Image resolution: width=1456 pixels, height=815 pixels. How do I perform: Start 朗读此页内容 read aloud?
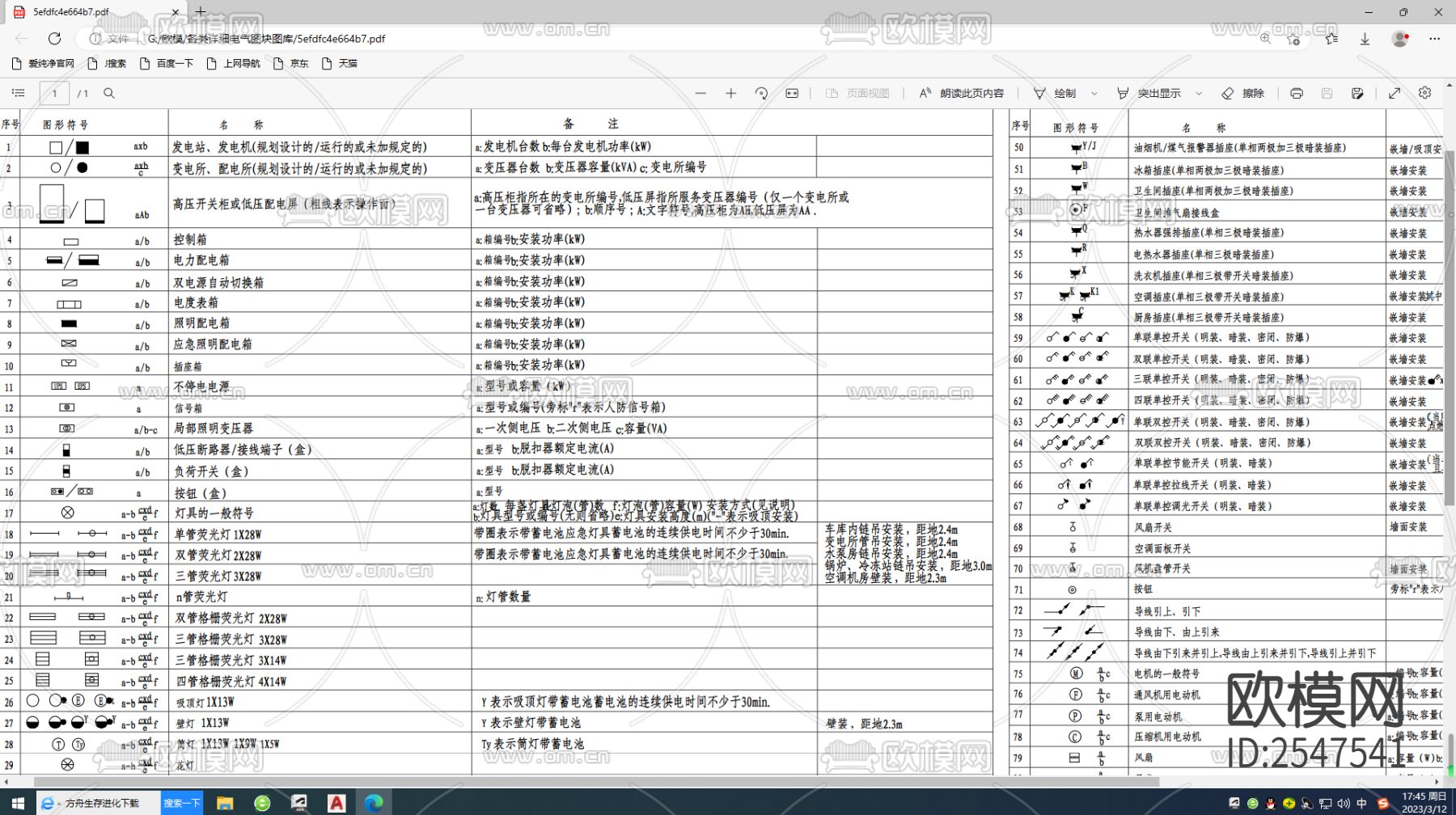coord(961,93)
